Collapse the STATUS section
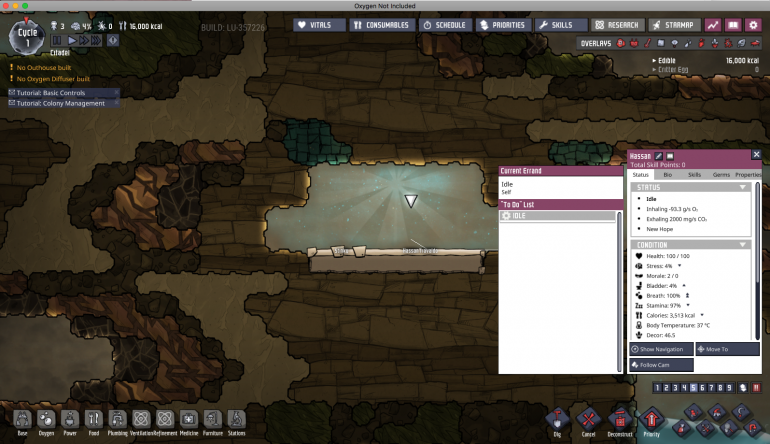 point(742,187)
